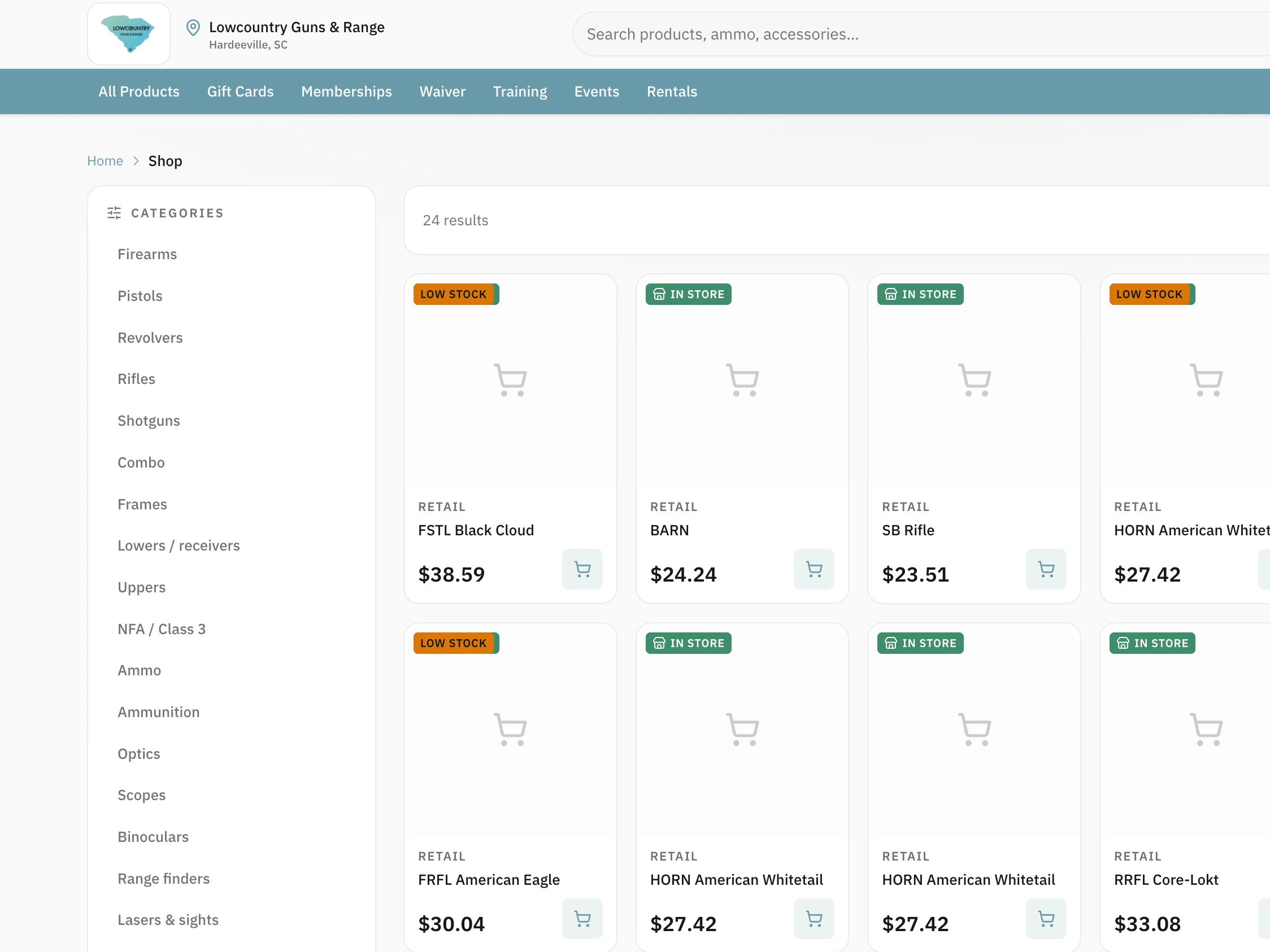Open Rentals from the navigation bar

click(x=672, y=92)
